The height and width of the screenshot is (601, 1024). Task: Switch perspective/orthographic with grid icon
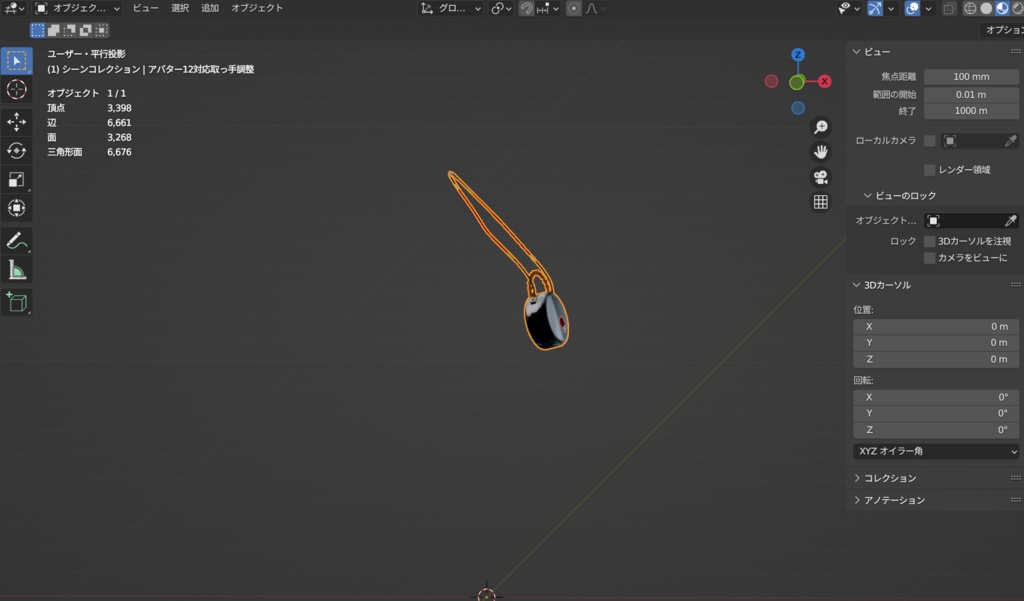(820, 202)
